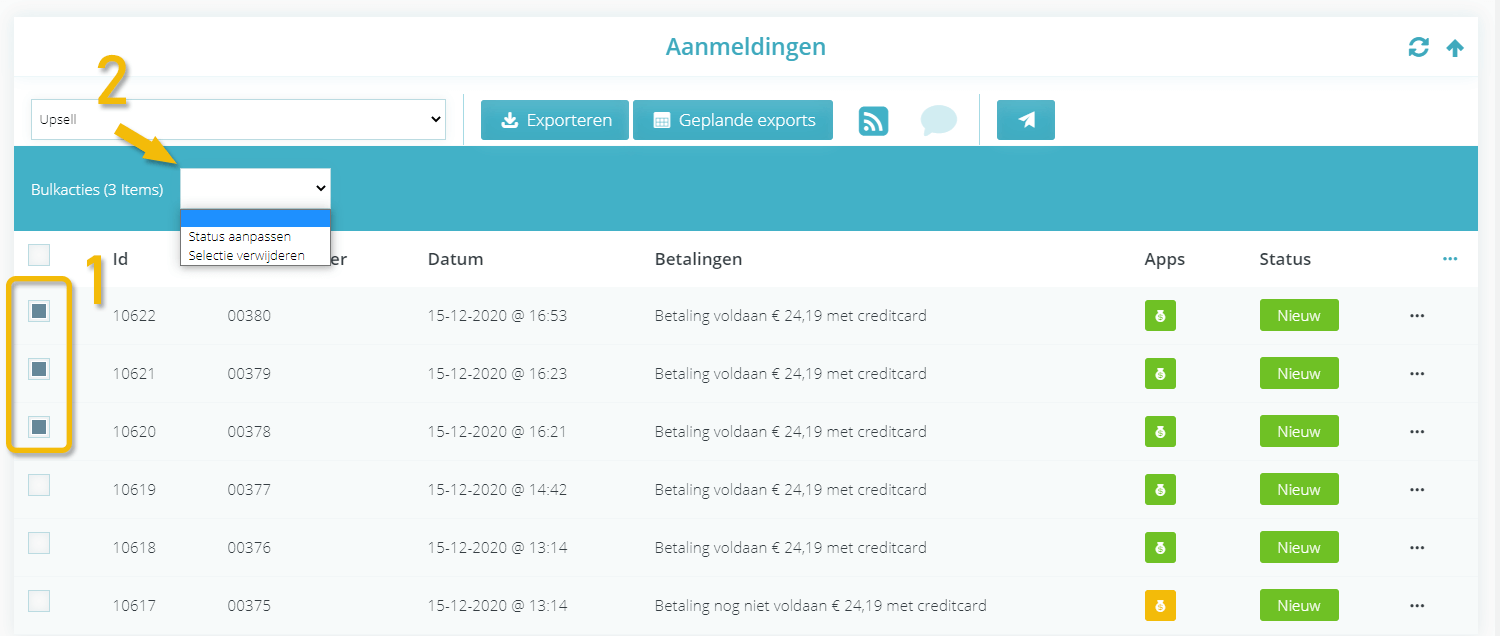Refresh the Aanmeldingen list
Viewport: 1500px width, 636px height.
(x=1418, y=47)
